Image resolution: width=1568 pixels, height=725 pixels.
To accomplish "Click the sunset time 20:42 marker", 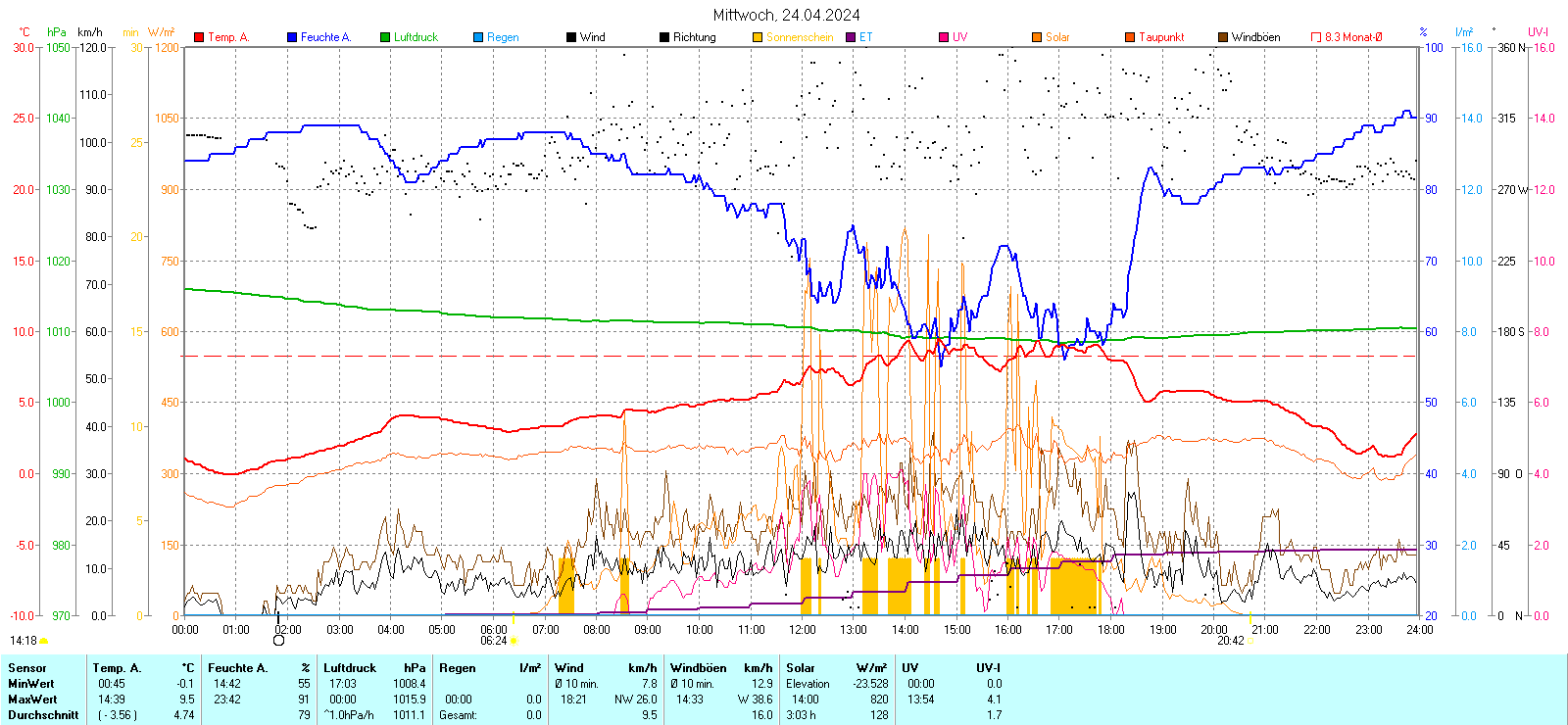I will (1231, 641).
